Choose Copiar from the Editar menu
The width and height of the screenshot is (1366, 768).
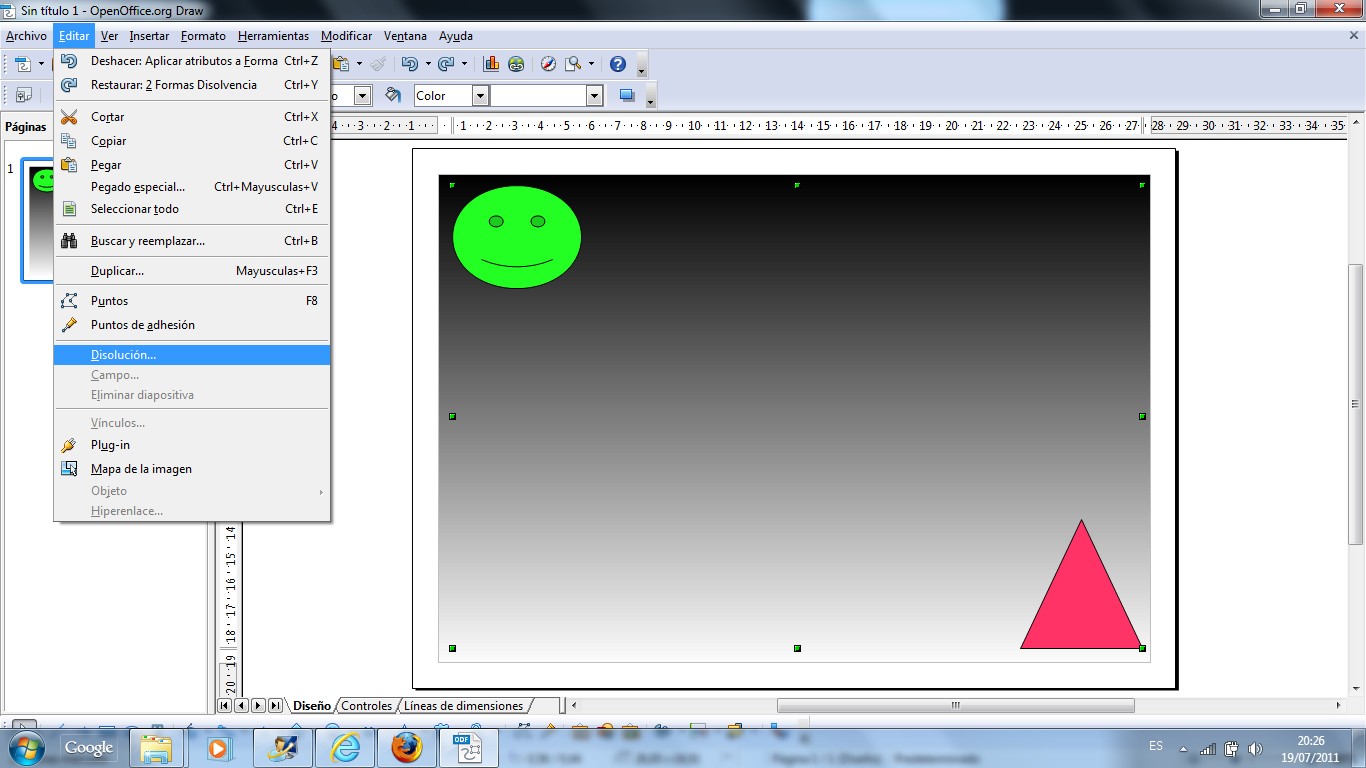(x=192, y=141)
